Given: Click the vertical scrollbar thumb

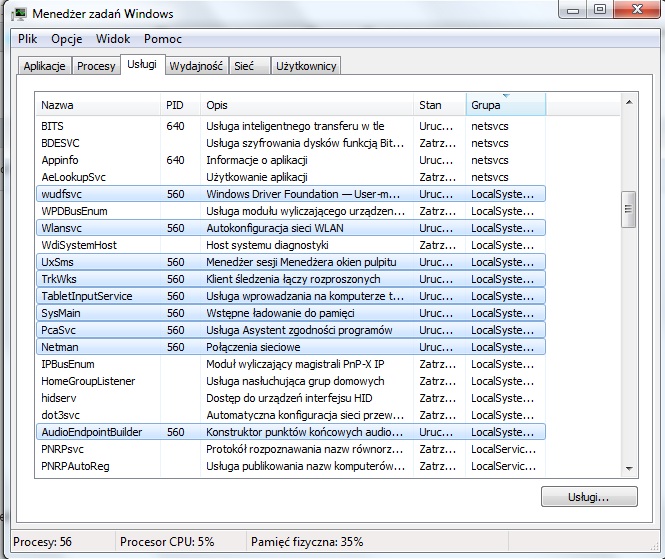Looking at the screenshot, I should click(629, 210).
